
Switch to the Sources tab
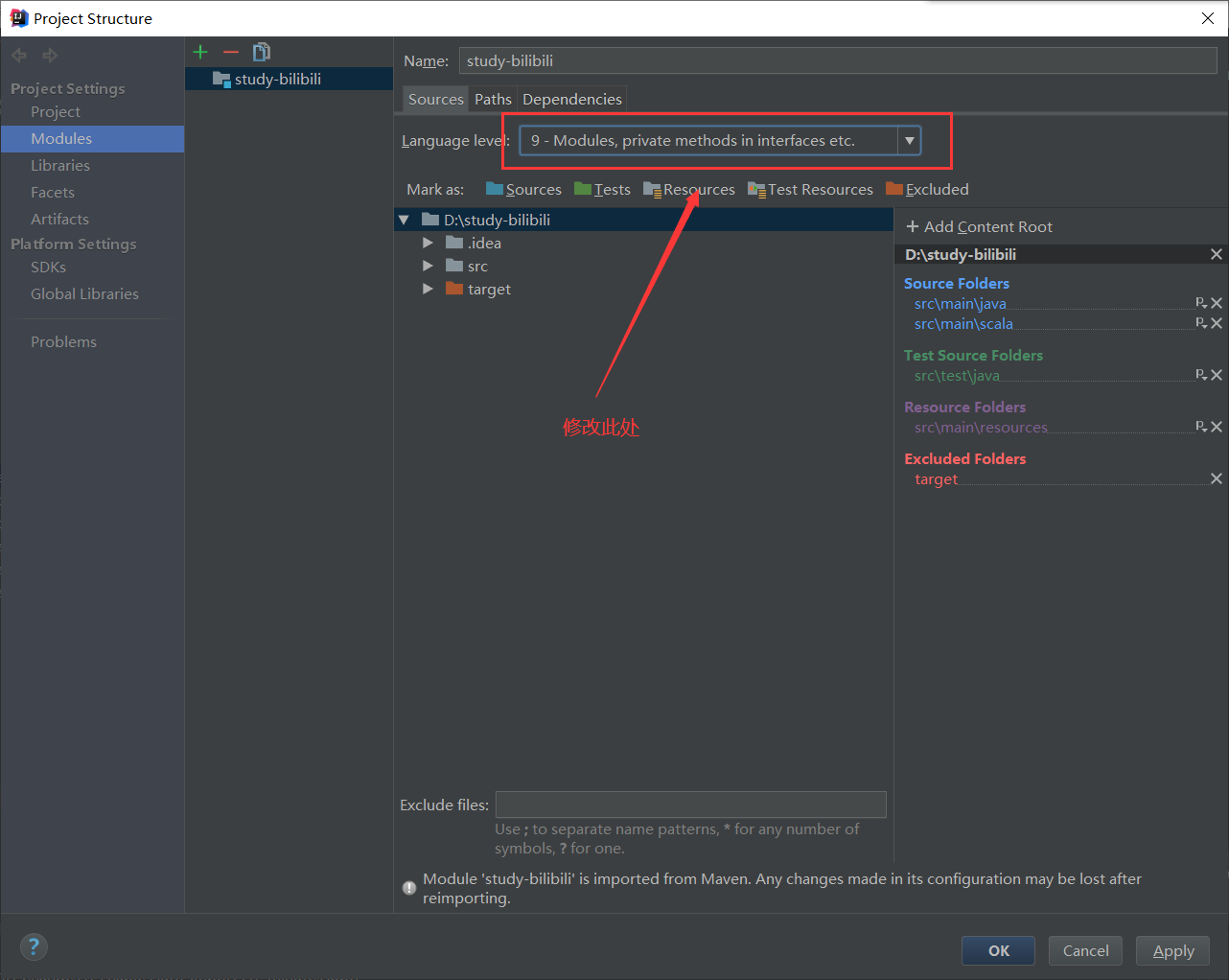click(x=435, y=99)
